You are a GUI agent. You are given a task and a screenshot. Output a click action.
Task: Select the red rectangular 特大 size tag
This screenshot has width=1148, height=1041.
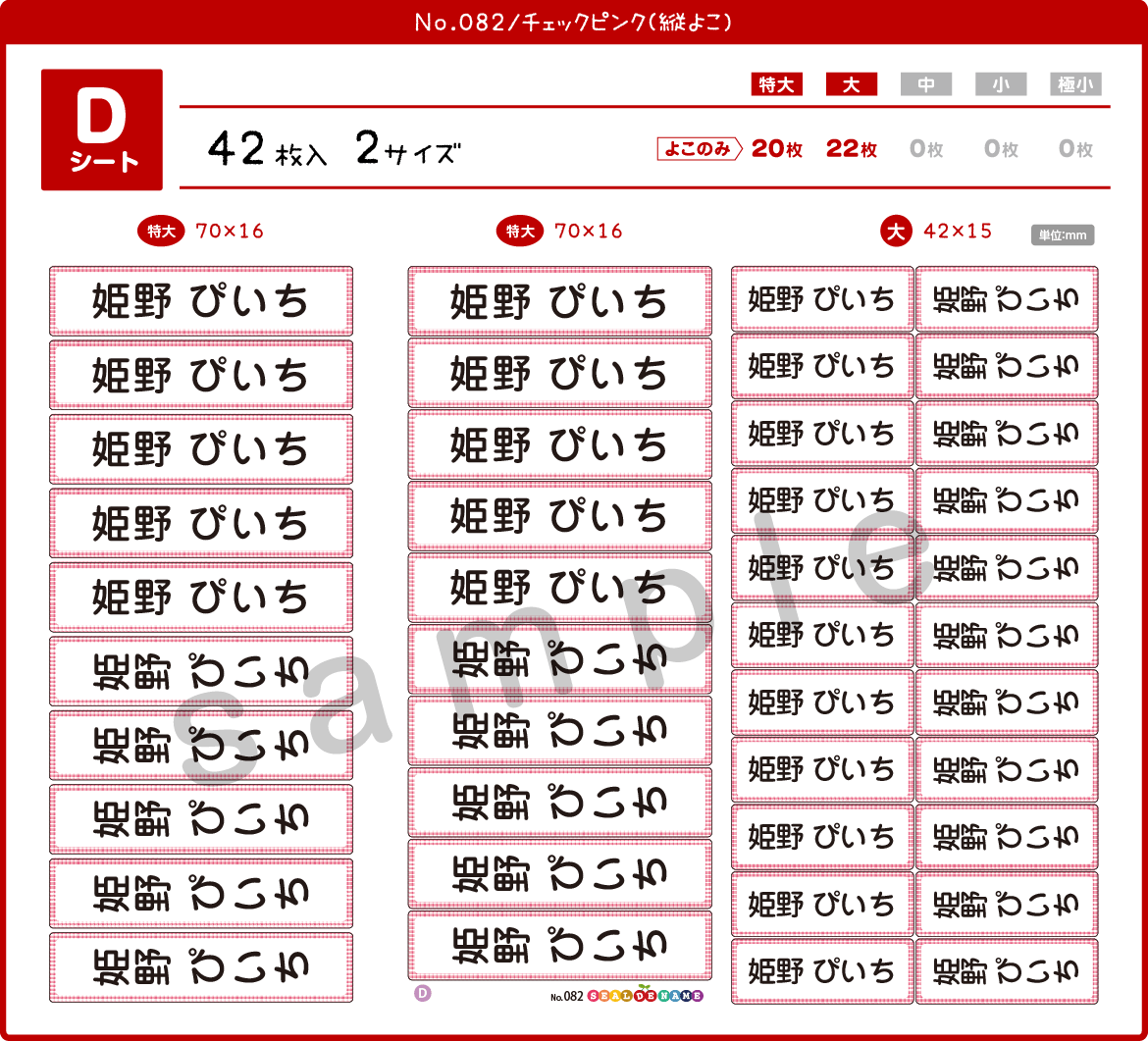[x=777, y=84]
